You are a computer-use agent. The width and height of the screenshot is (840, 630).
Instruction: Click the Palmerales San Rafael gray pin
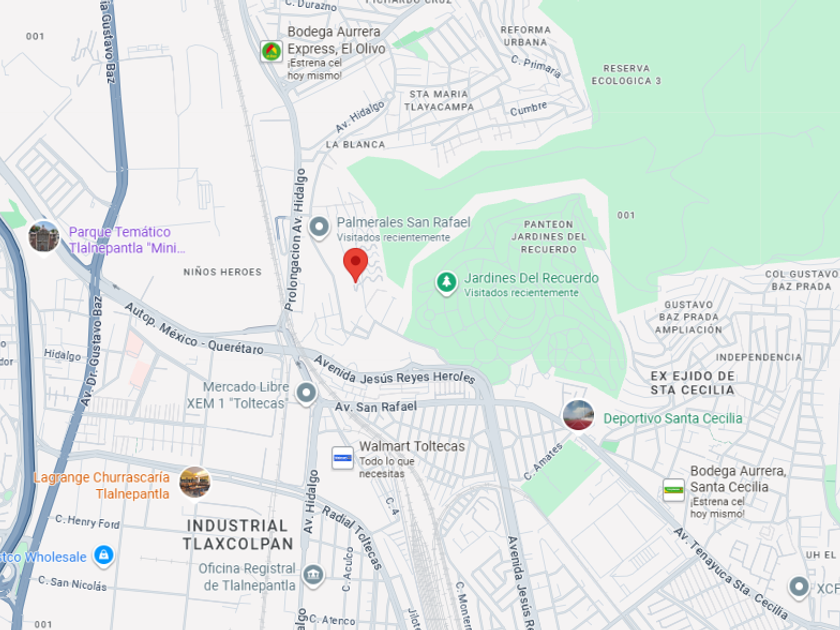coord(319,228)
